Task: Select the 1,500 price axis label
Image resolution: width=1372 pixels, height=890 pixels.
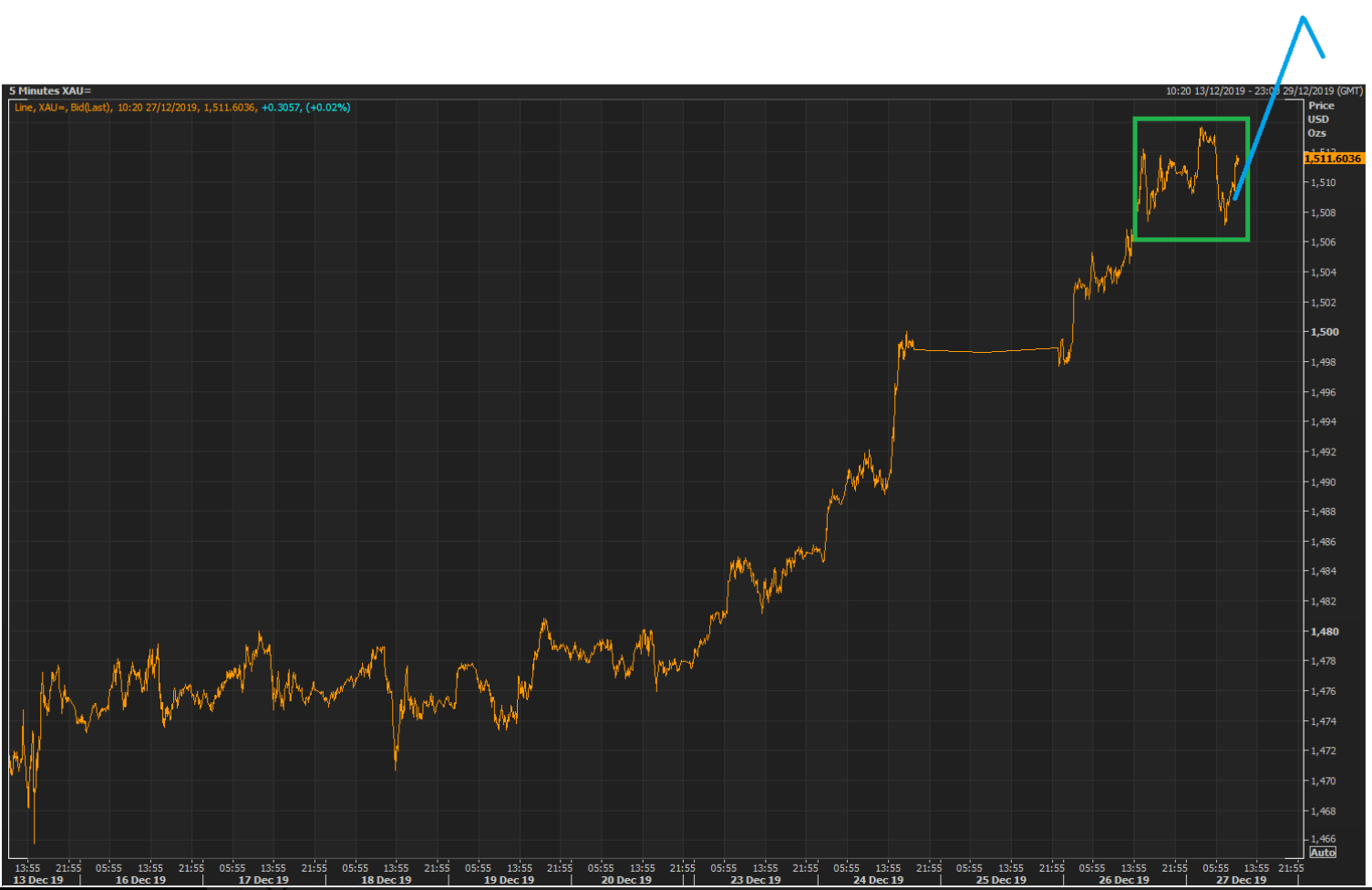Action: pyautogui.click(x=1325, y=332)
